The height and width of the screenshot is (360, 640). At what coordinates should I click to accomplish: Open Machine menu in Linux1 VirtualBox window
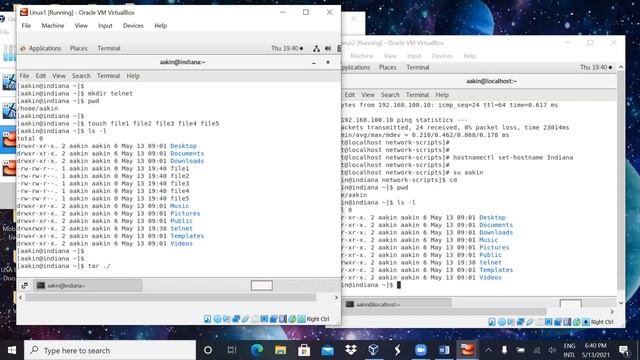click(53, 25)
